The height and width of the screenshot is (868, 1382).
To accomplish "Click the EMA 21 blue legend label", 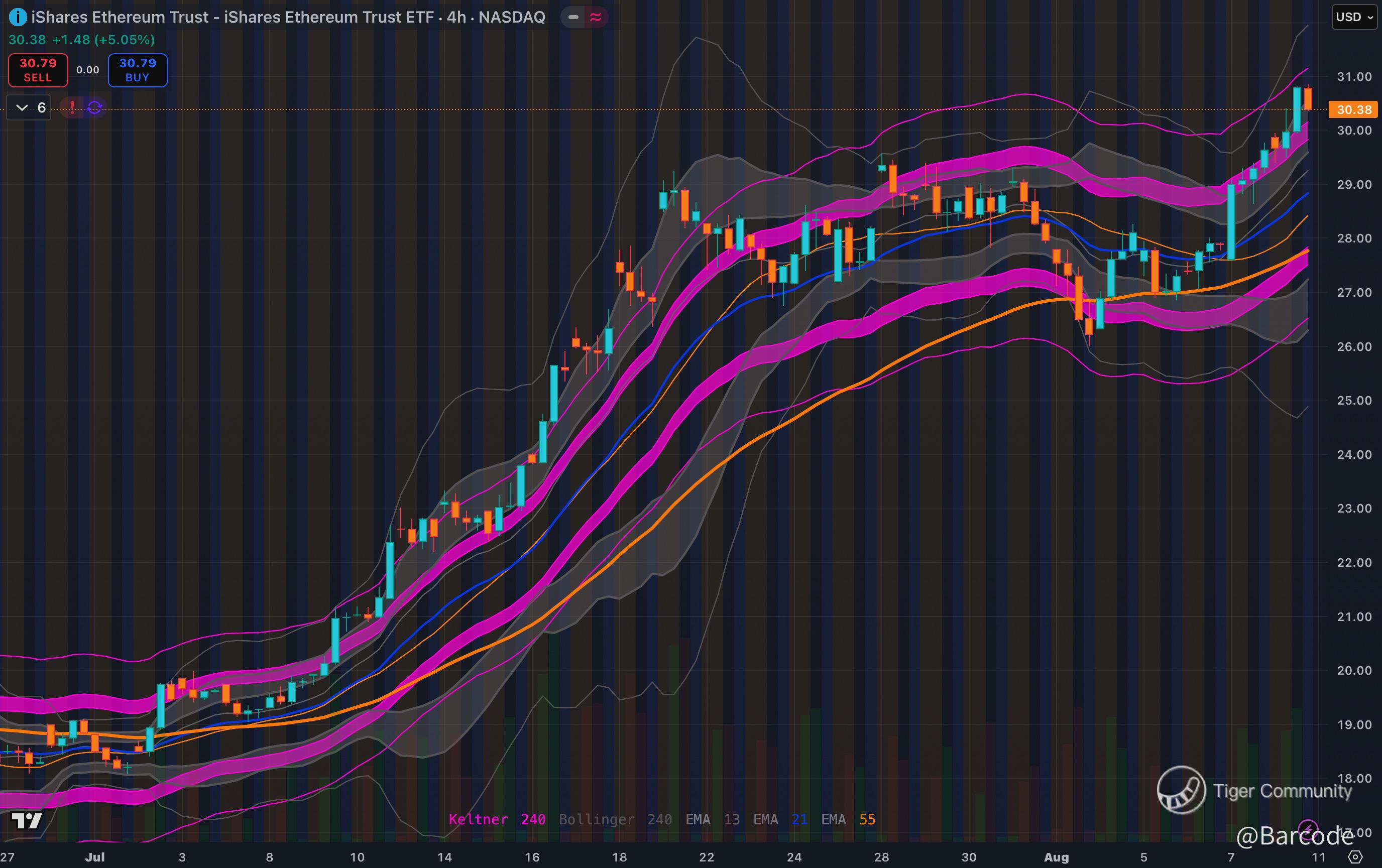I will (780, 819).
